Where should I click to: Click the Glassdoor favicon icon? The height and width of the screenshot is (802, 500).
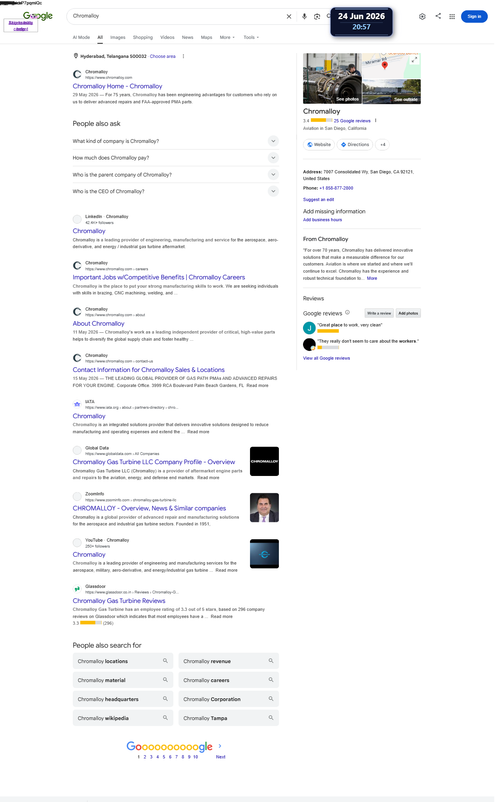click(77, 589)
